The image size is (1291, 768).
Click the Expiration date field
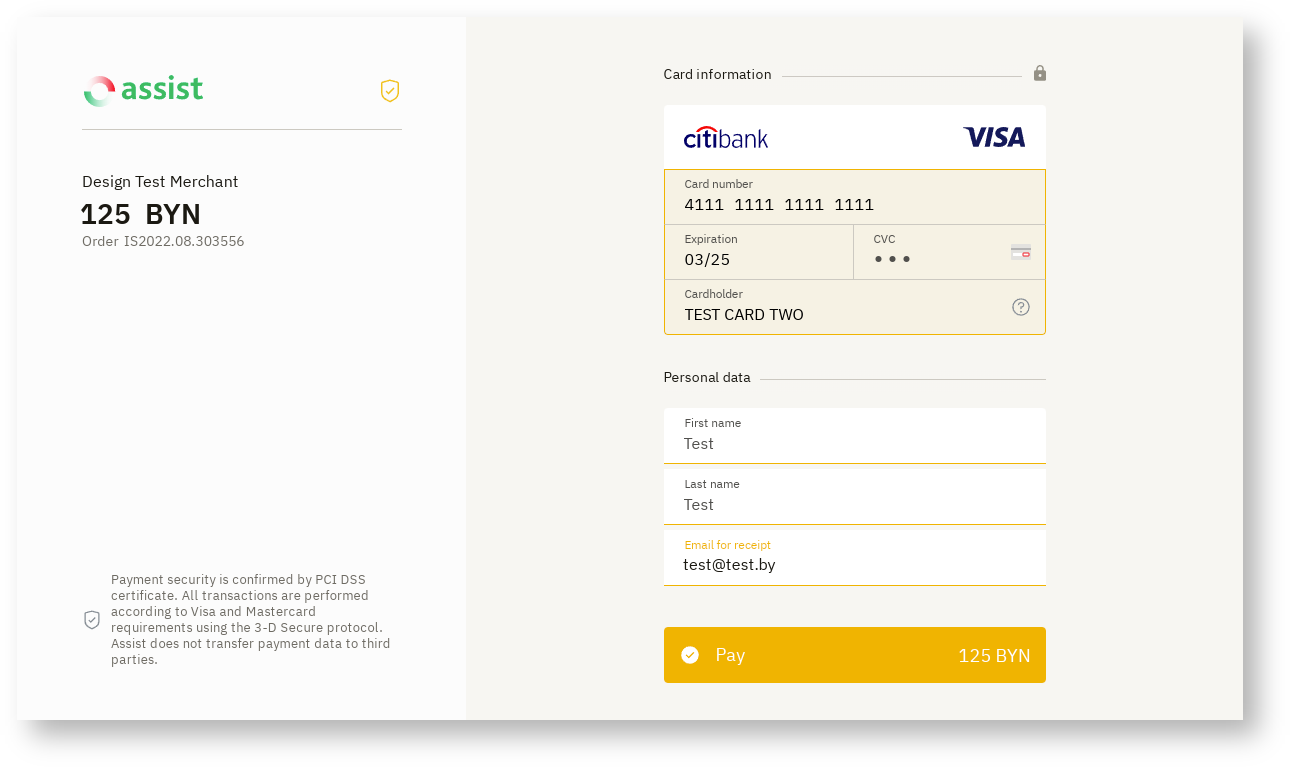coord(758,259)
